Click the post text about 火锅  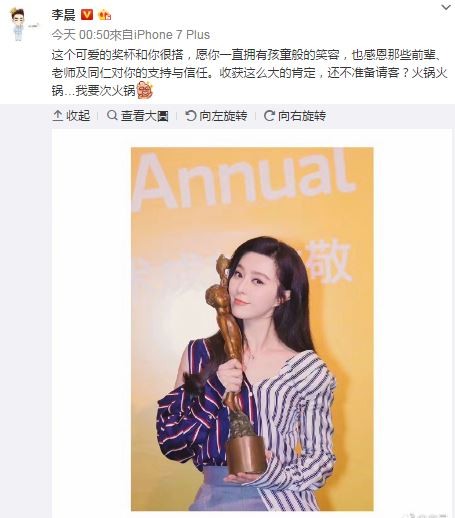[249, 73]
